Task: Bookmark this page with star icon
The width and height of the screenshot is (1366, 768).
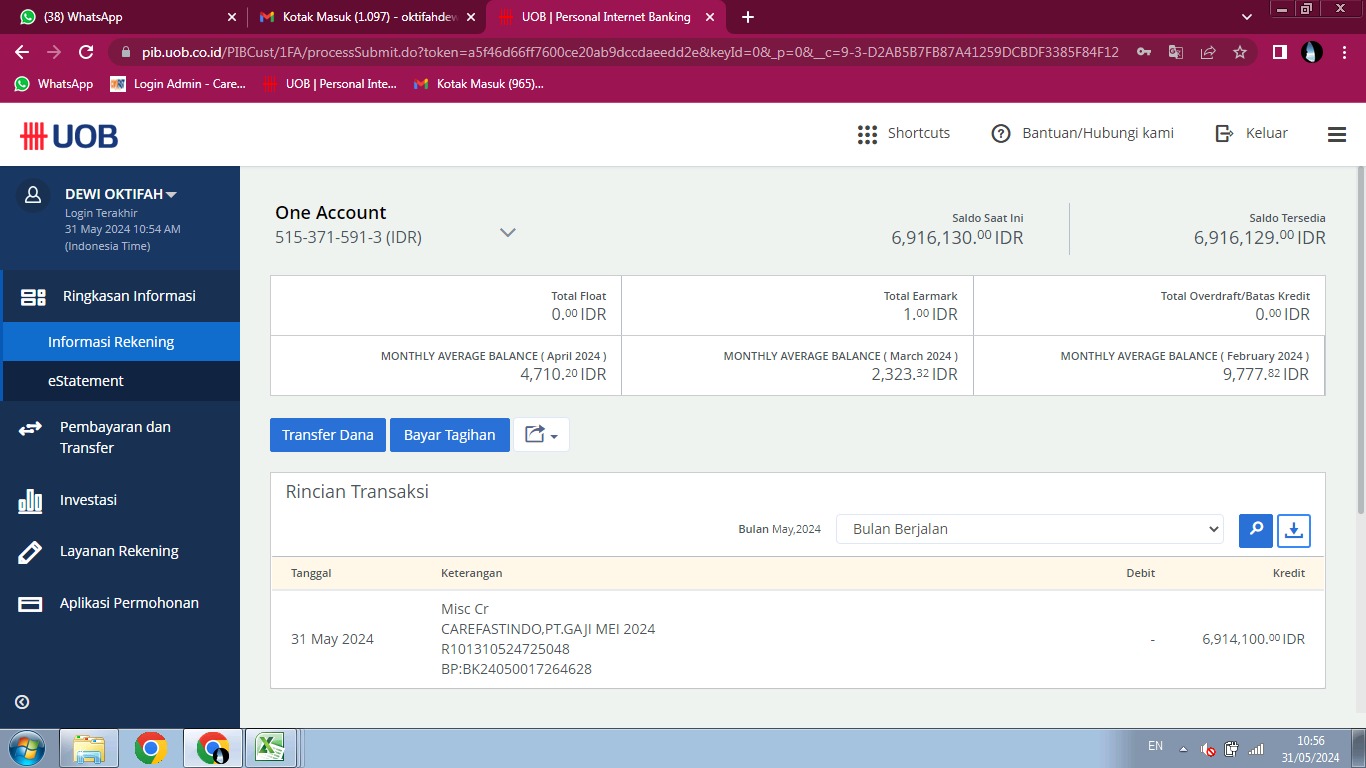Action: [x=1240, y=52]
